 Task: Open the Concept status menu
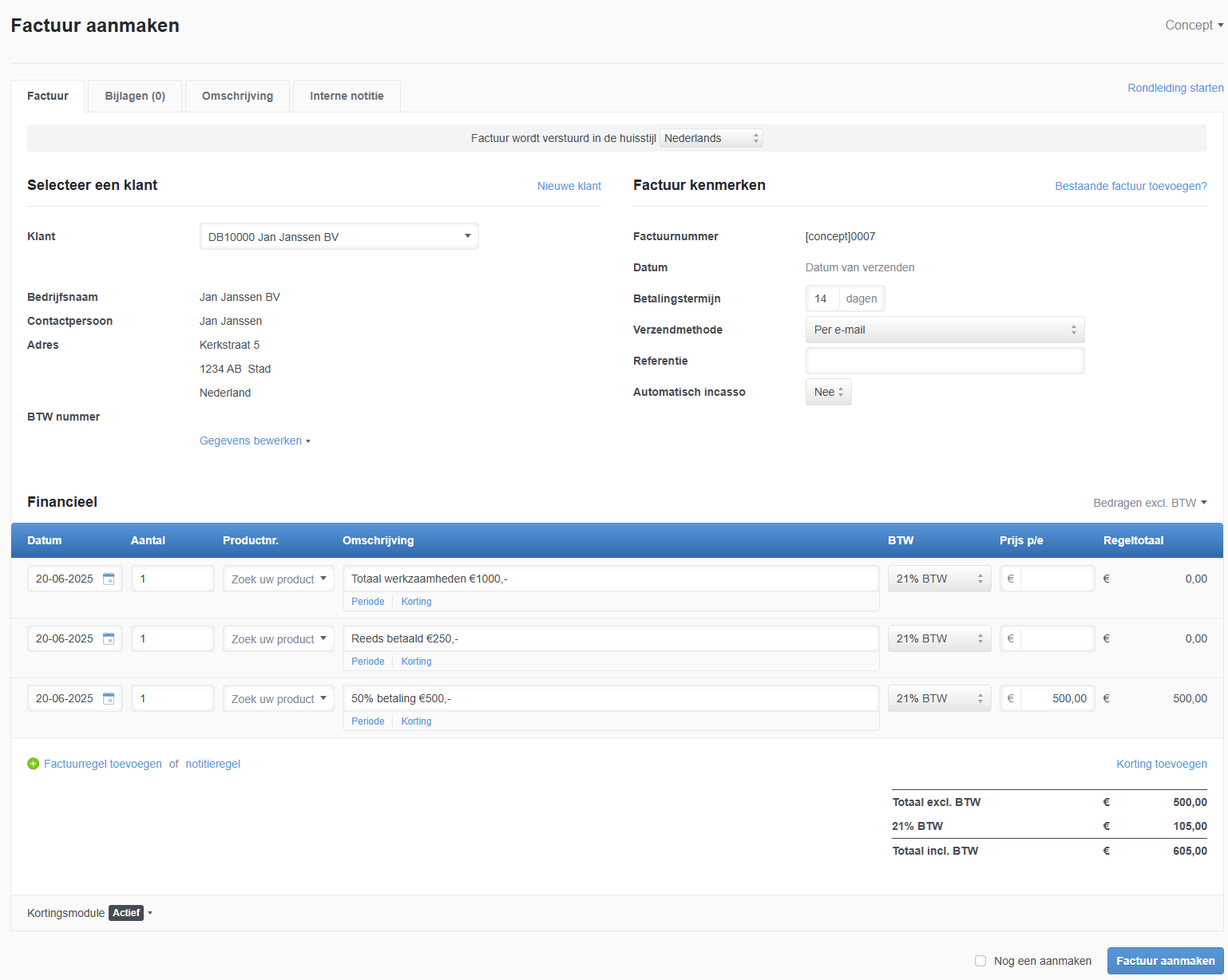[1194, 26]
